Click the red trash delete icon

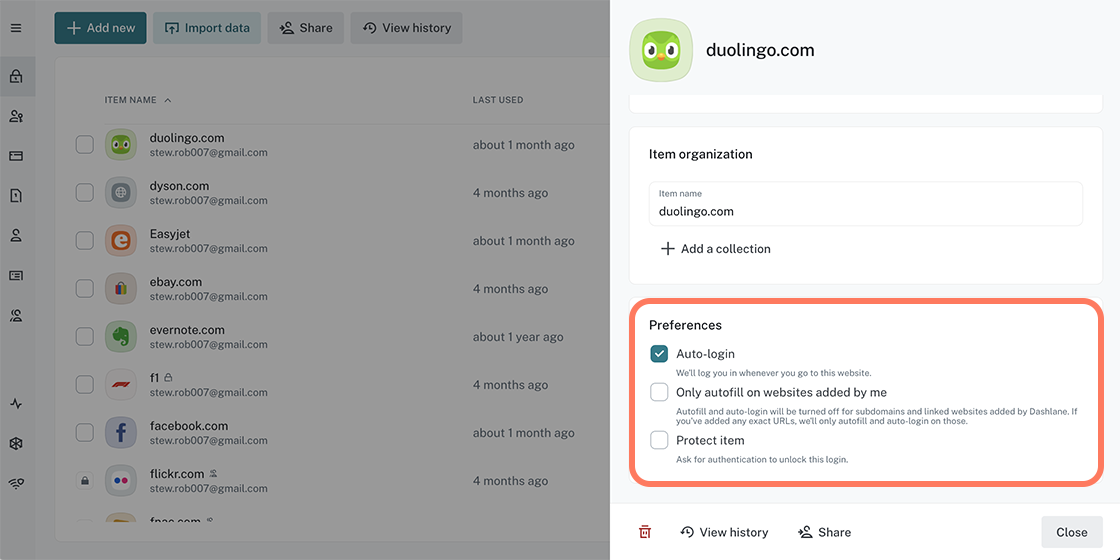pos(645,532)
